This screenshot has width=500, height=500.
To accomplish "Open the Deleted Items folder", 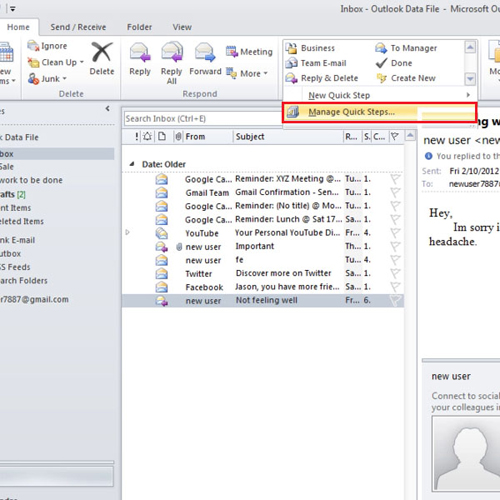I will point(22,221).
